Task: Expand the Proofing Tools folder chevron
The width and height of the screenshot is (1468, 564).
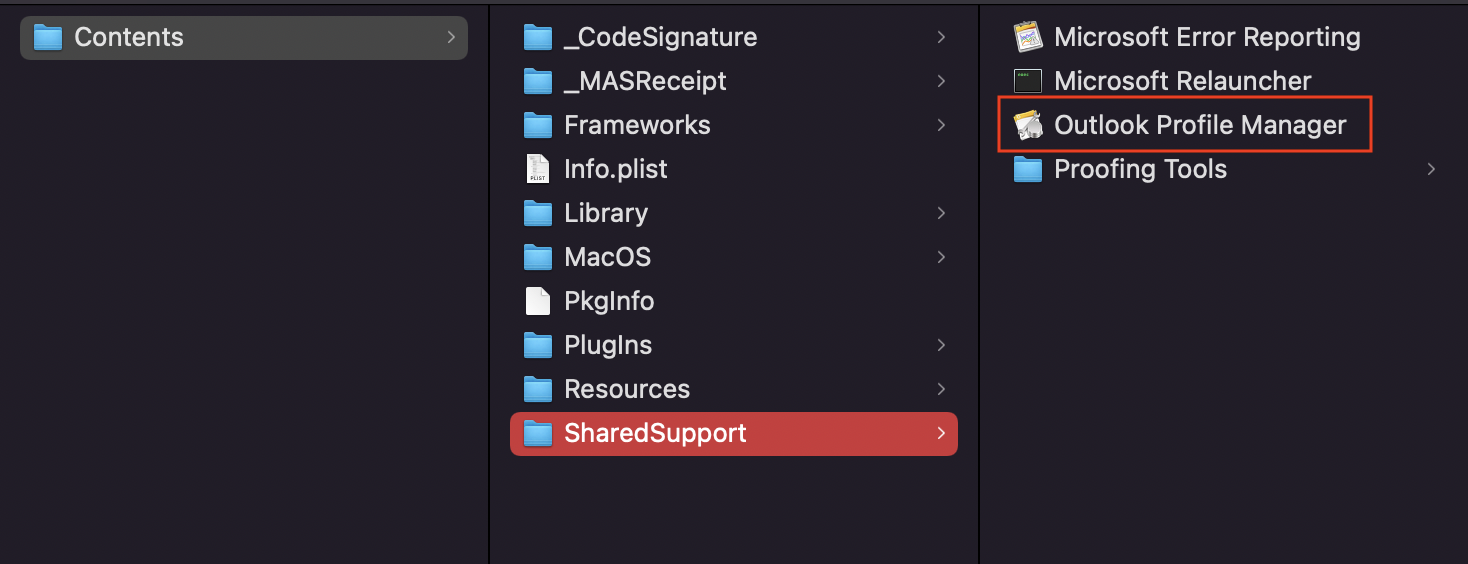Action: click(1431, 169)
